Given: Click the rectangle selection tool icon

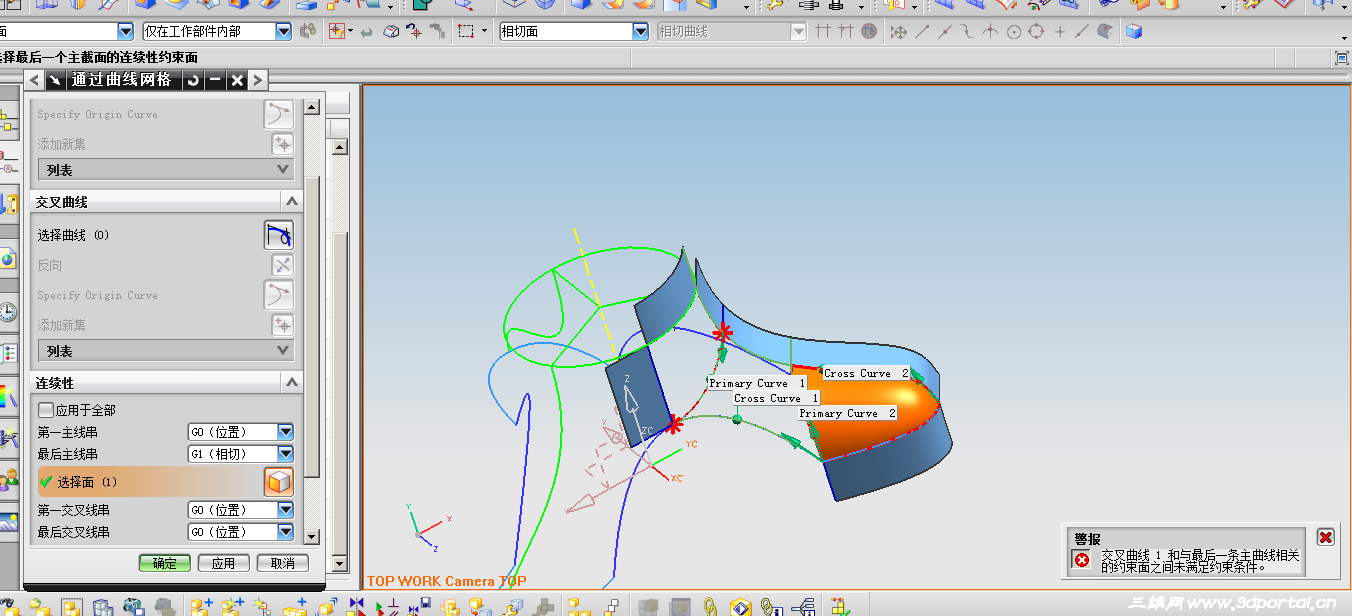Looking at the screenshot, I should (x=466, y=31).
